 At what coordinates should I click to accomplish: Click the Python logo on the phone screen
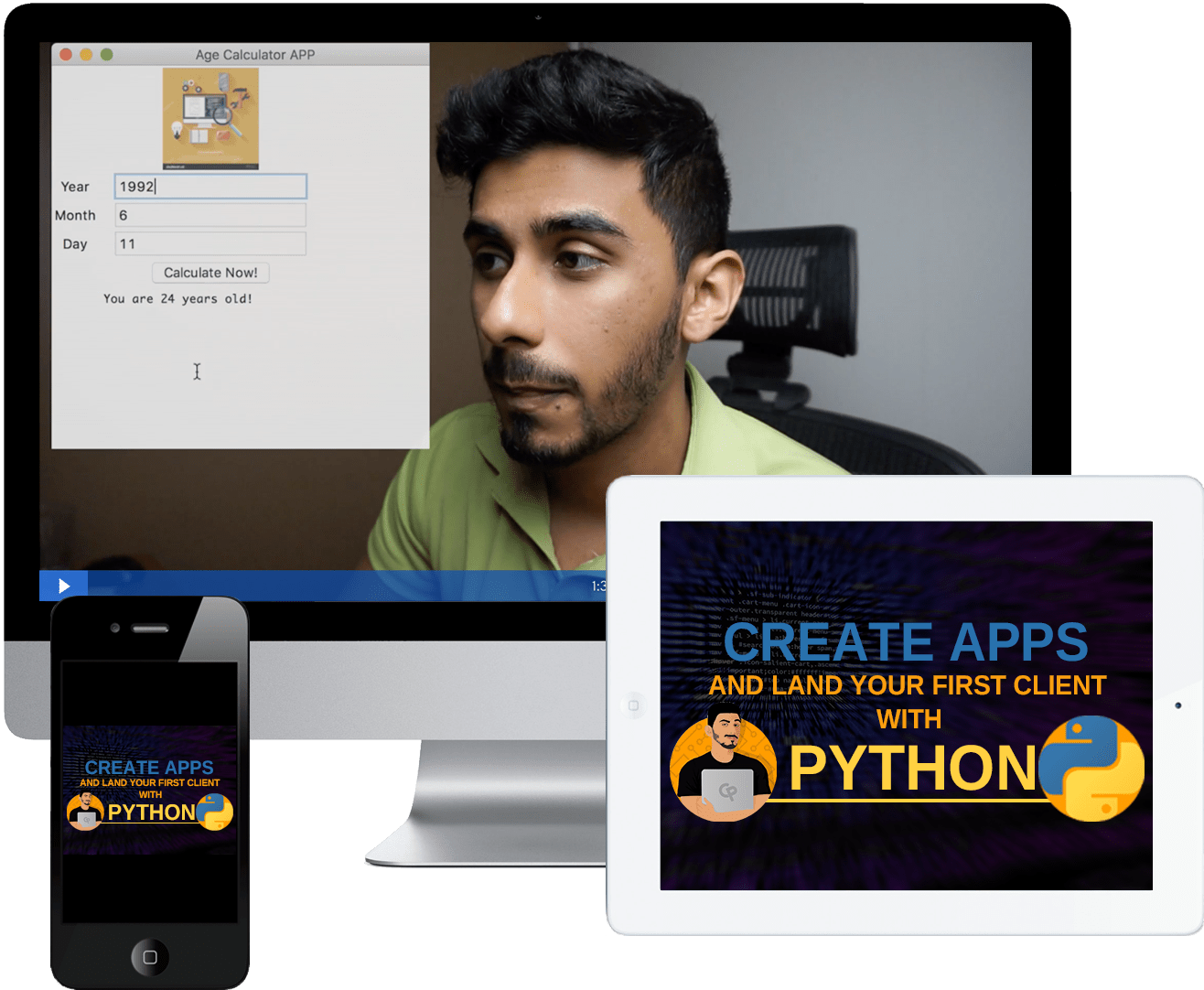[x=215, y=812]
